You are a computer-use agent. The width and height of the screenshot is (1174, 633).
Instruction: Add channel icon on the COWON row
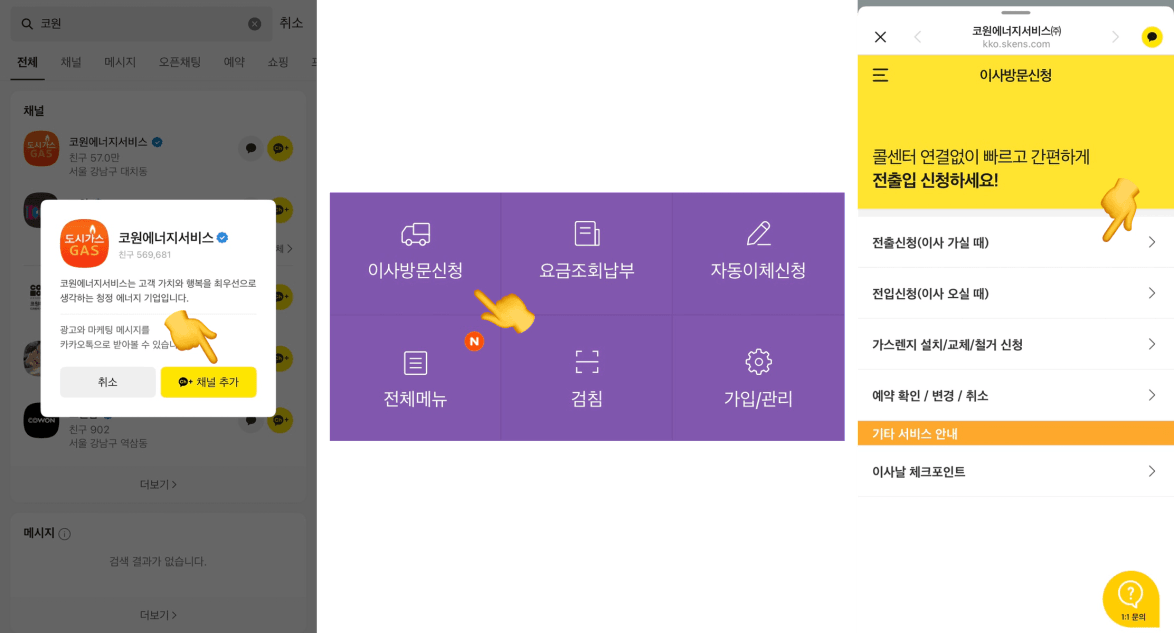[281, 420]
